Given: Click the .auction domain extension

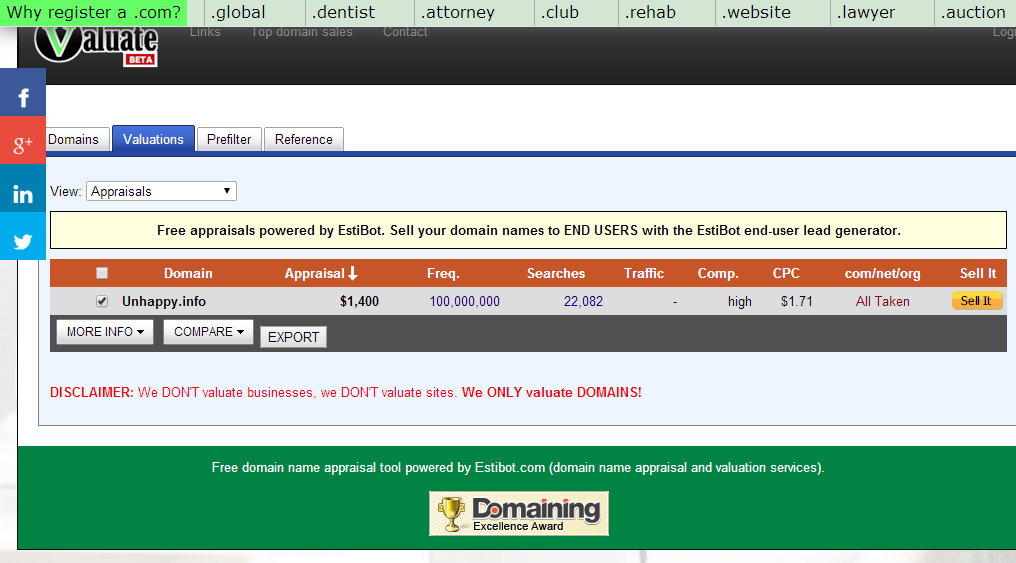Looking at the screenshot, I should [x=973, y=12].
